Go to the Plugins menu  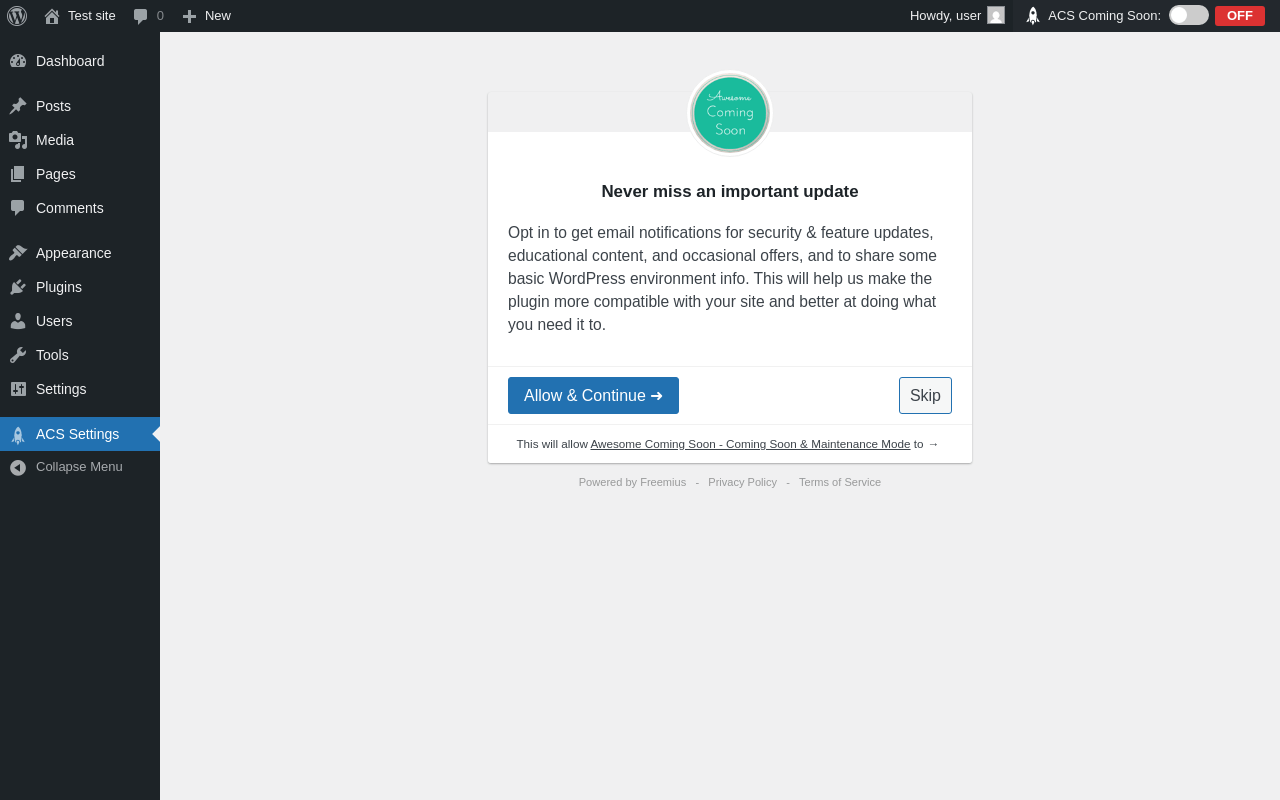pos(80,287)
